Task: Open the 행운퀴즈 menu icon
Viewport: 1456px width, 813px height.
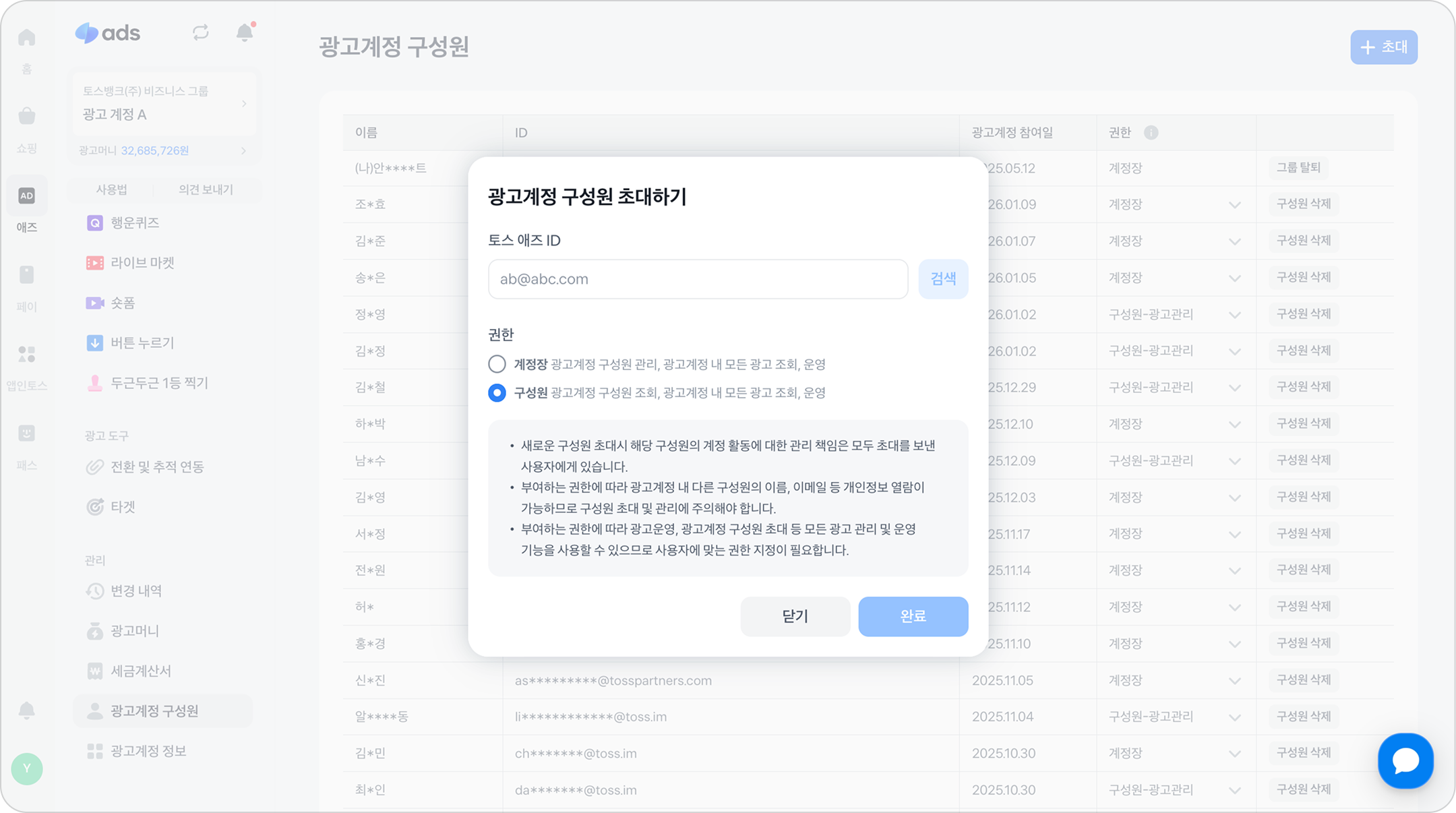Action: click(x=95, y=223)
